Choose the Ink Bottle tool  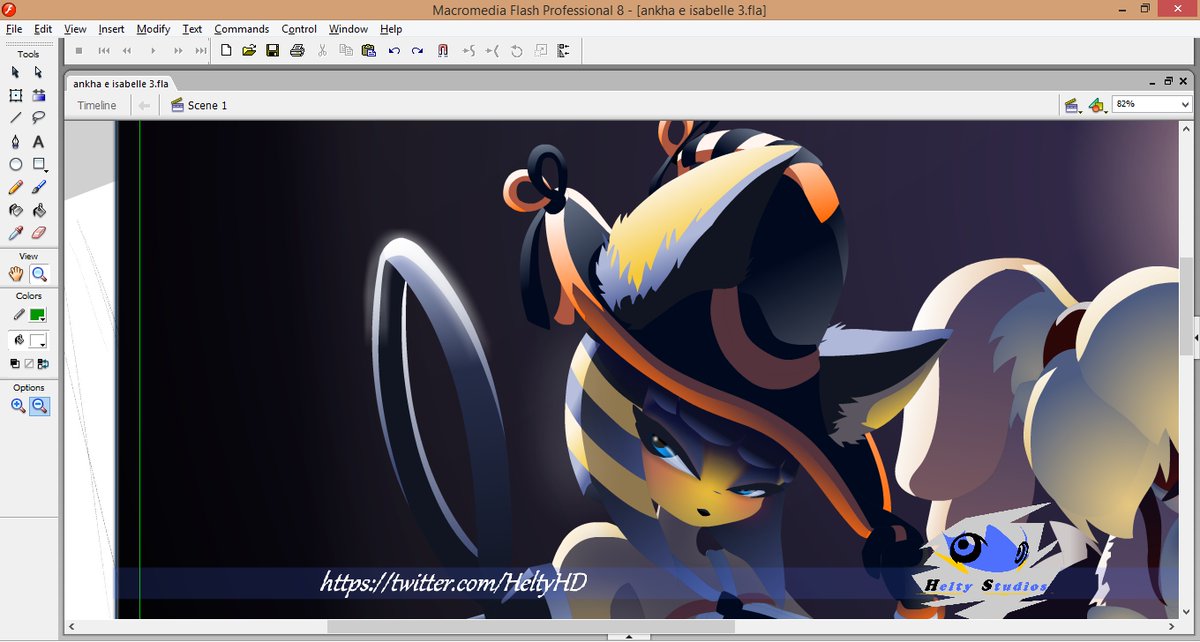(x=16, y=210)
